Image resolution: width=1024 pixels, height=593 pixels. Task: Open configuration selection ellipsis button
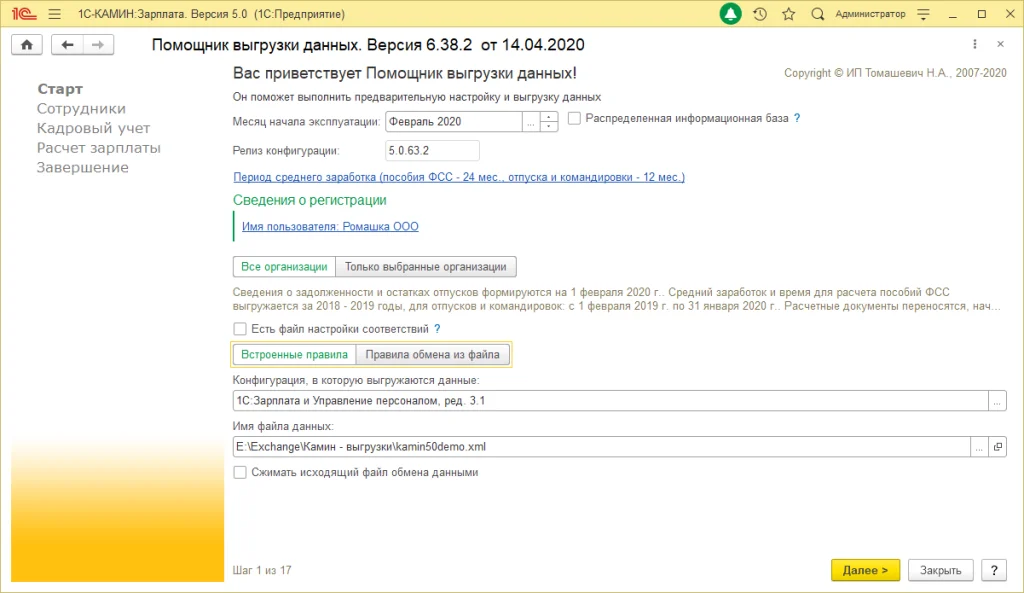pyautogui.click(x=997, y=401)
